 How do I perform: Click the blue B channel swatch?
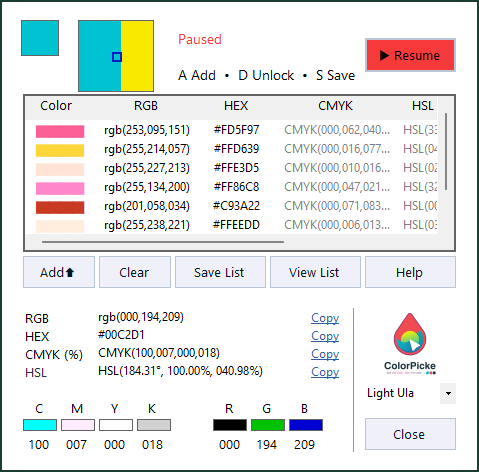306,425
